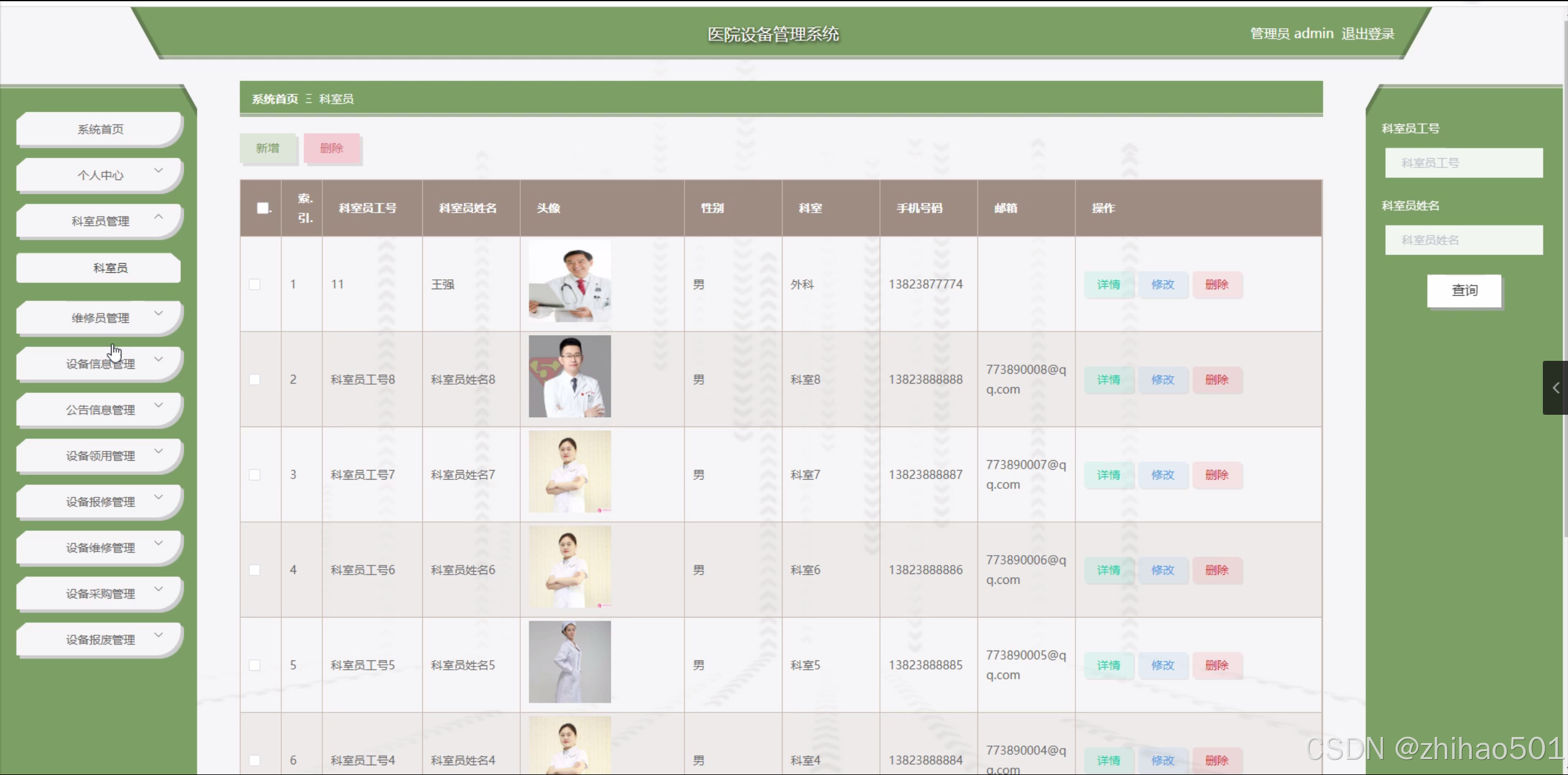Click 退出登录 link
1568x775 pixels.
click(1368, 34)
